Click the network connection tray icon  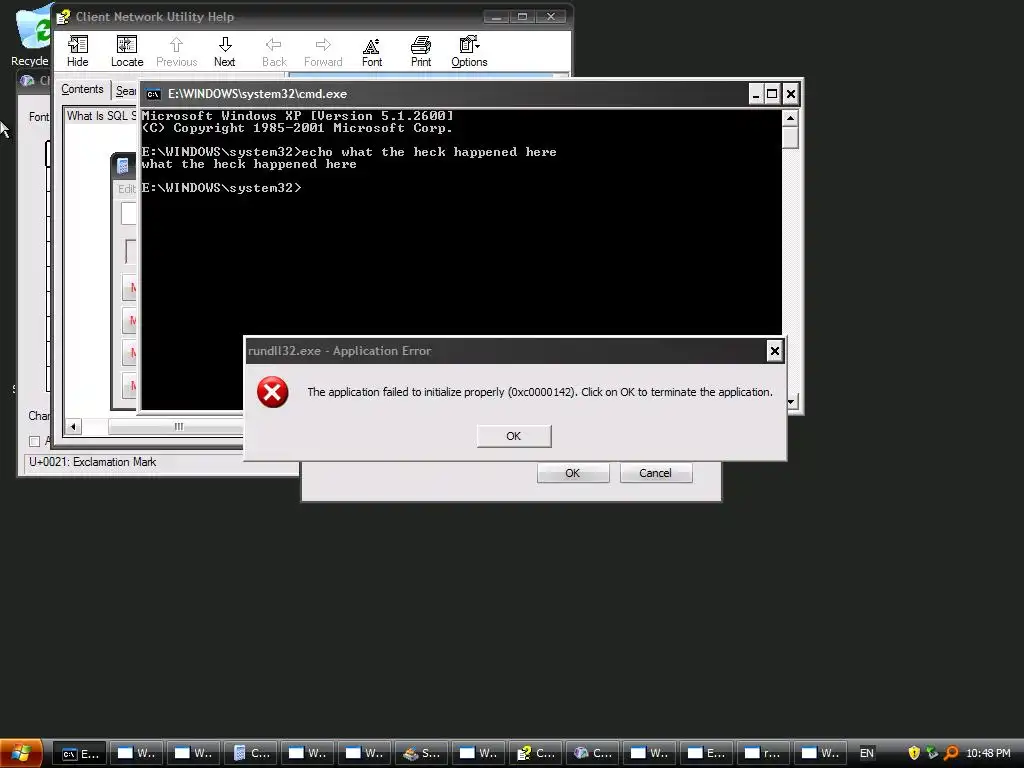[932, 753]
